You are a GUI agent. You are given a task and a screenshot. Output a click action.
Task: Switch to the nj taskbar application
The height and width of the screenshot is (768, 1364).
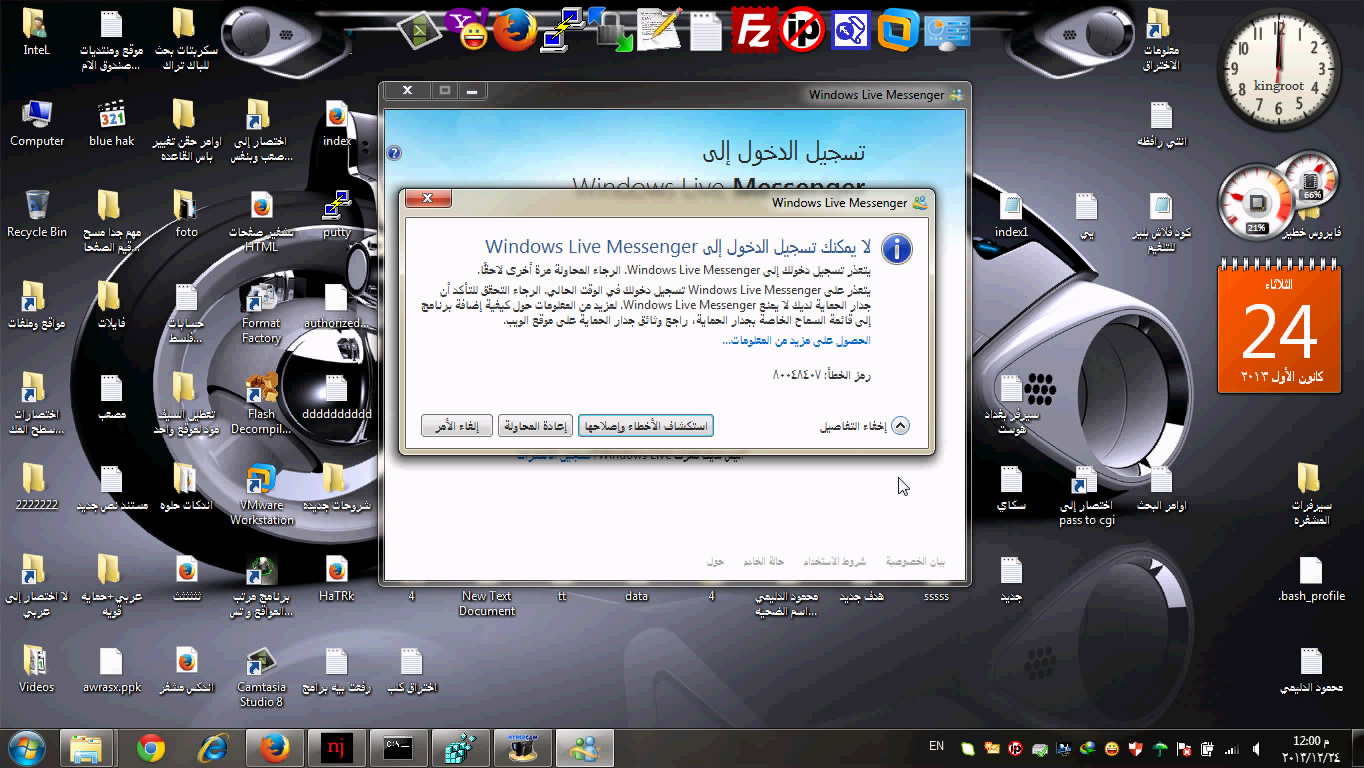[337, 748]
